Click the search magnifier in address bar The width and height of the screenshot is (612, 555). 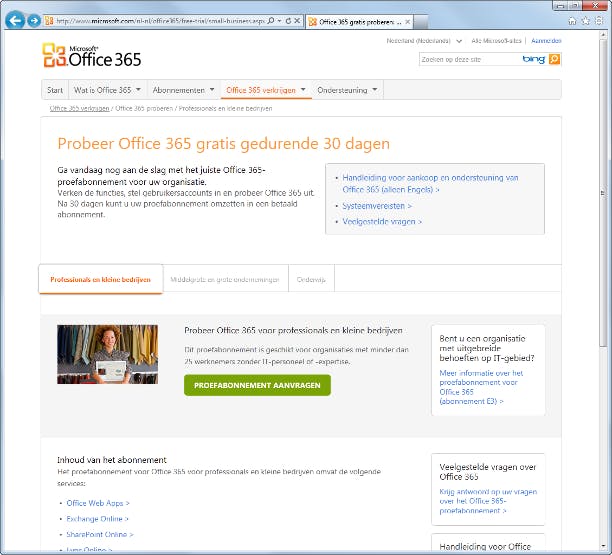(x=271, y=21)
